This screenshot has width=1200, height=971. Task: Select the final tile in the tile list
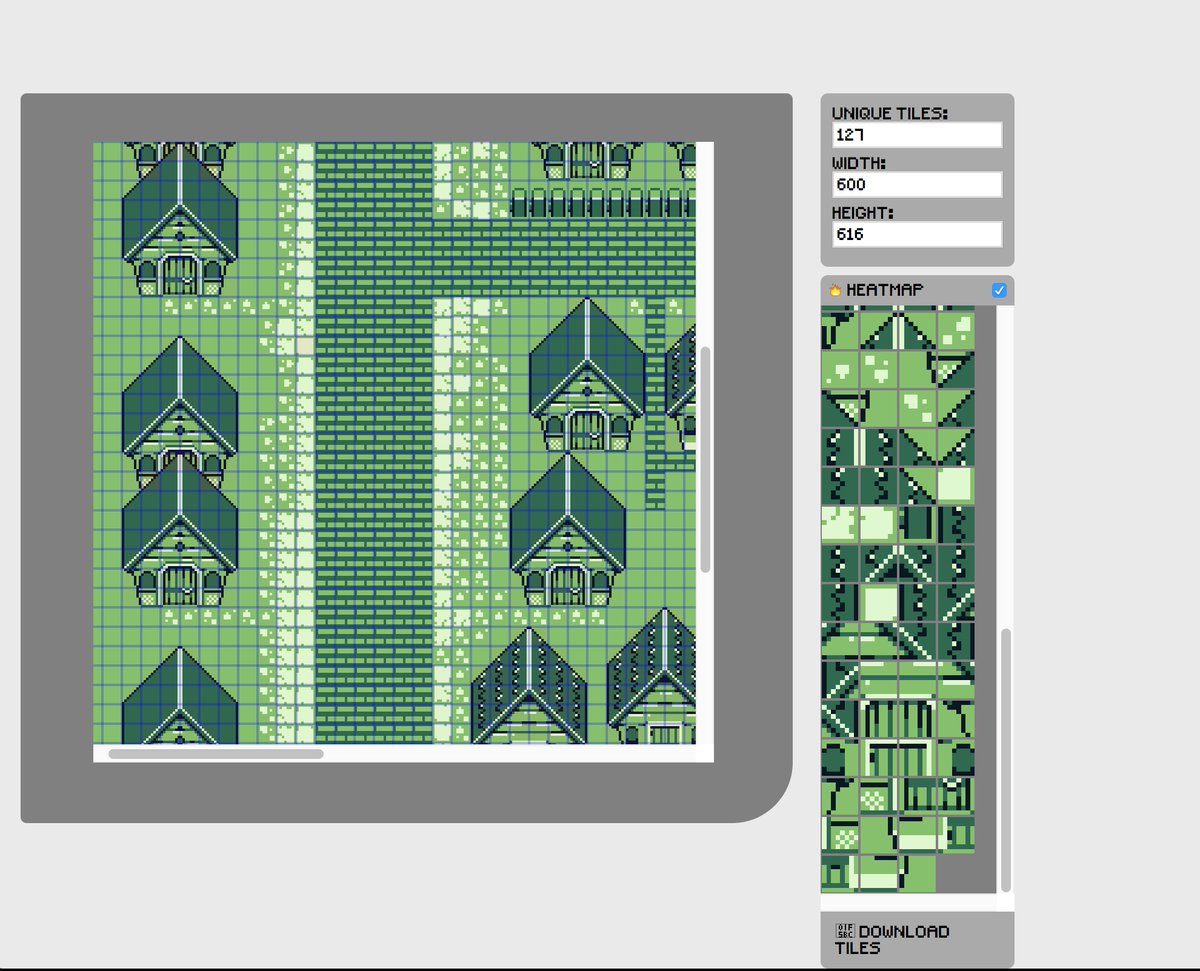tap(917, 873)
